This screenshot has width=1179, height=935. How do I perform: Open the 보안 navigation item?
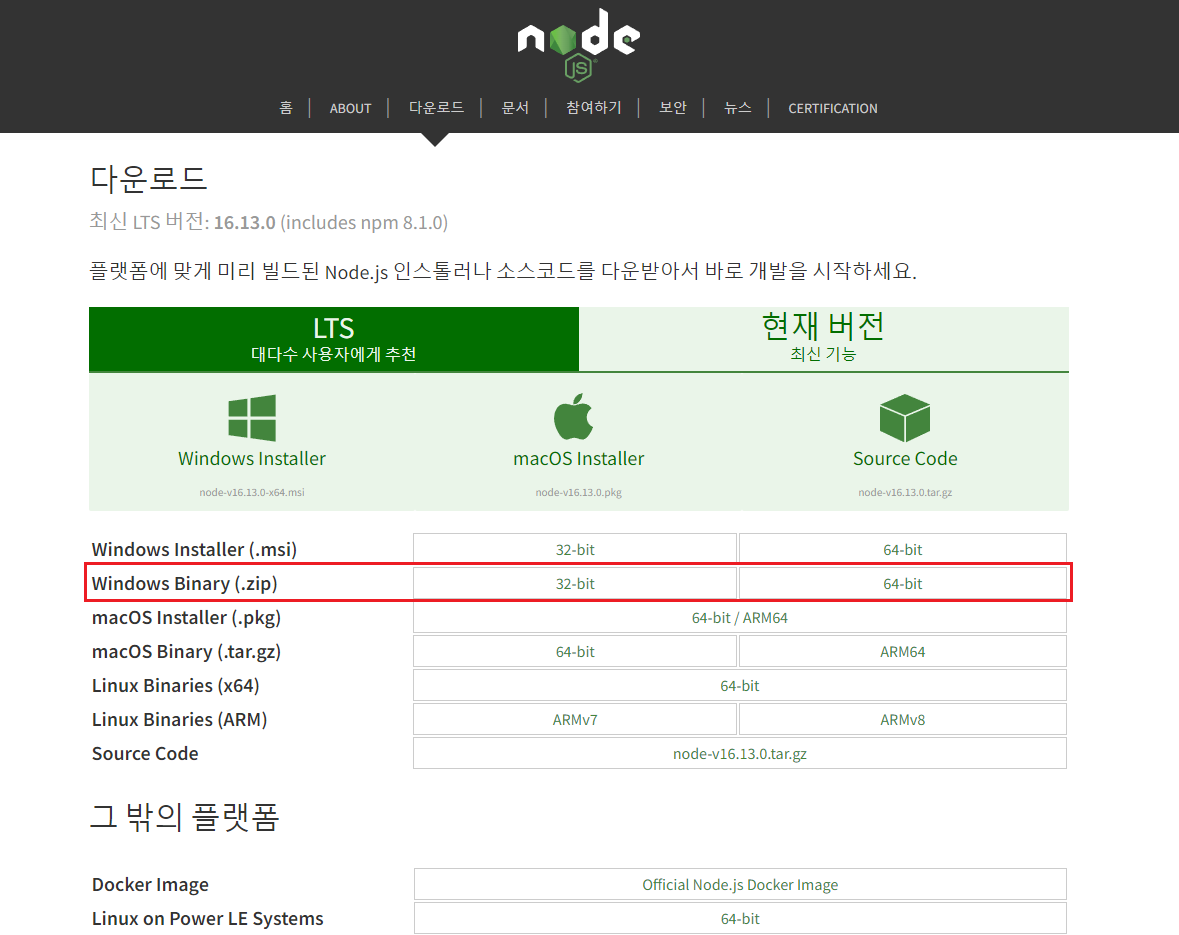point(673,108)
